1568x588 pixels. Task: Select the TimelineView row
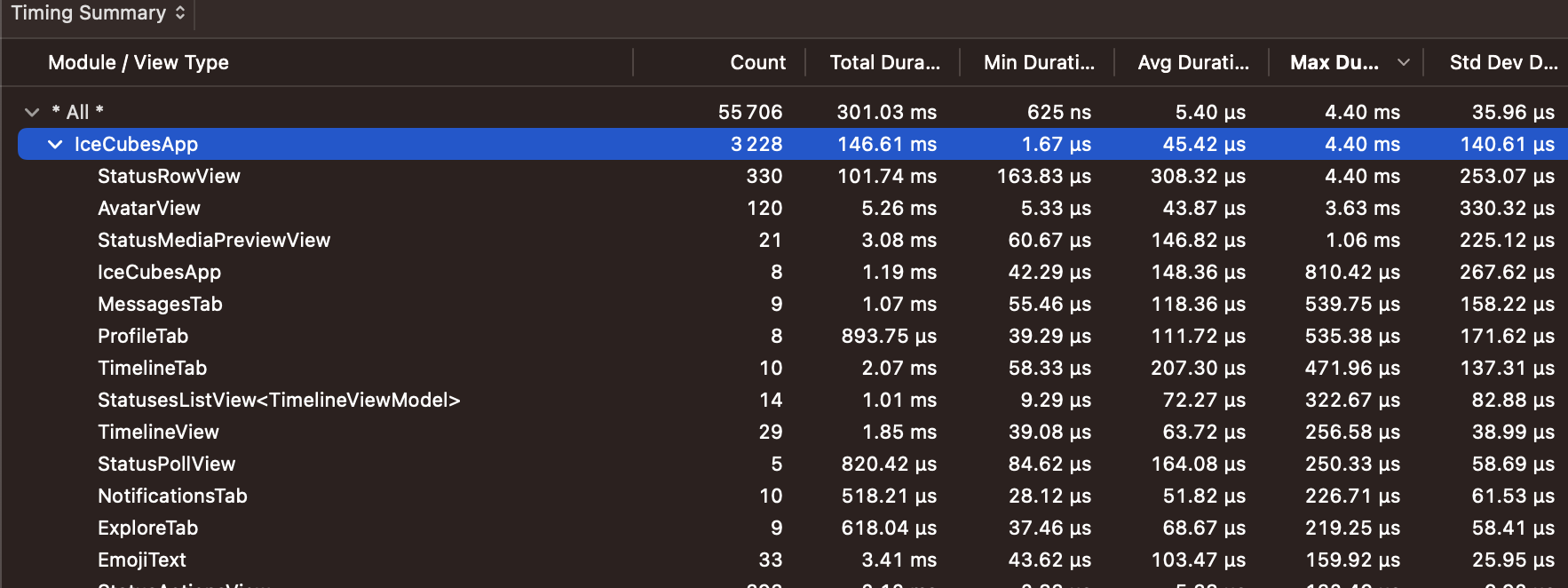792,432
